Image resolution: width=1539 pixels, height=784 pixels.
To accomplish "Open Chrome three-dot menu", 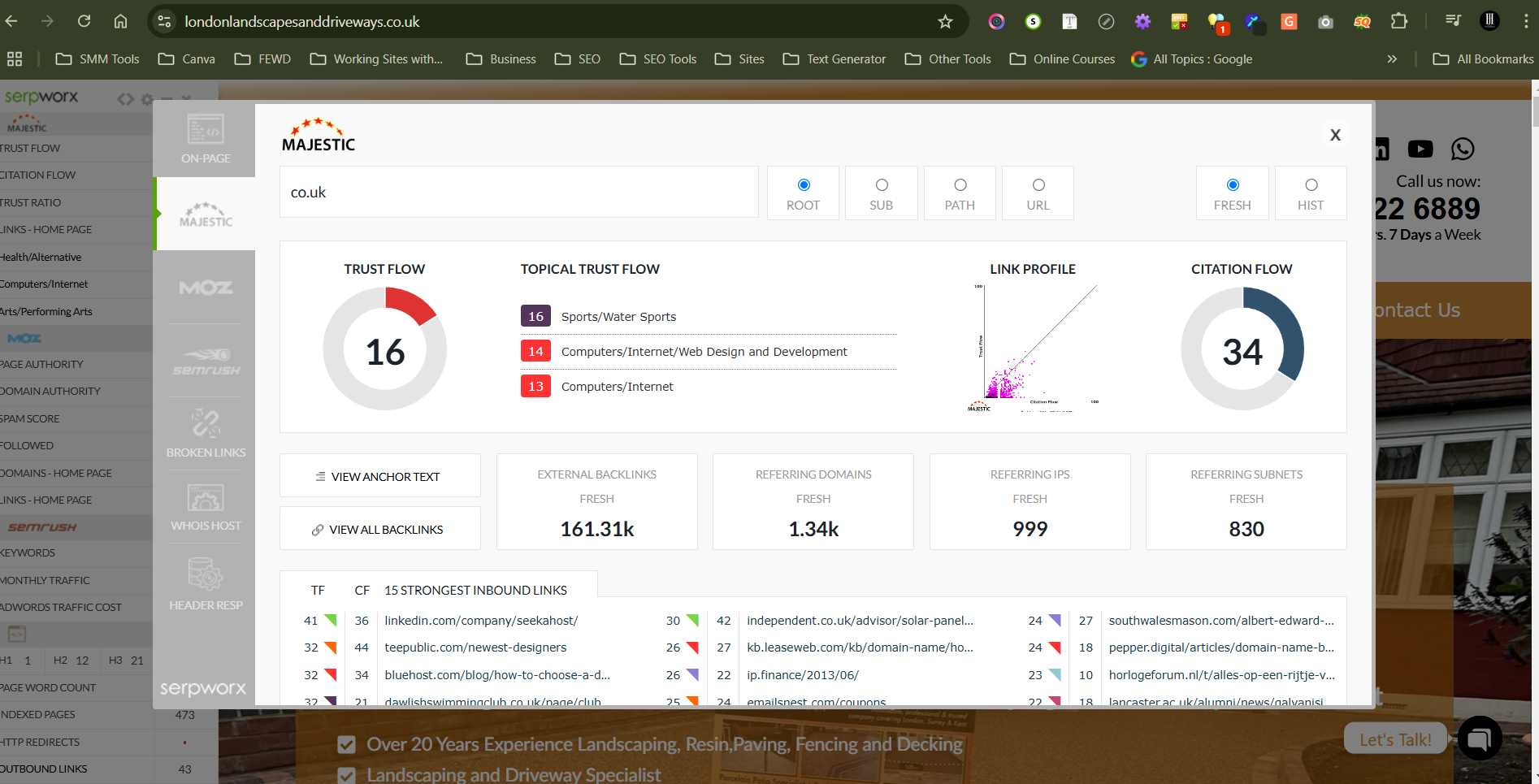I will click(1526, 21).
